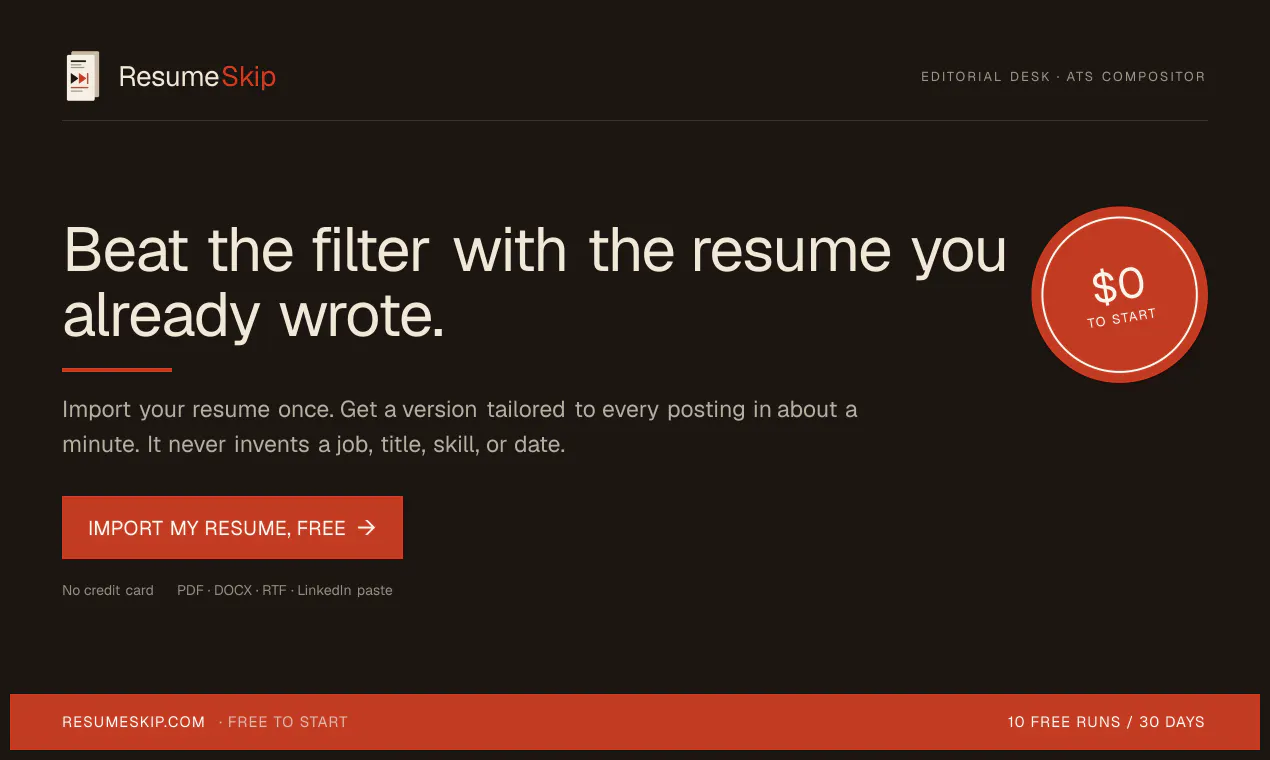Viewport: 1270px width, 760px height.
Task: Click the 'Beat the filter' headline
Action: tap(535, 282)
